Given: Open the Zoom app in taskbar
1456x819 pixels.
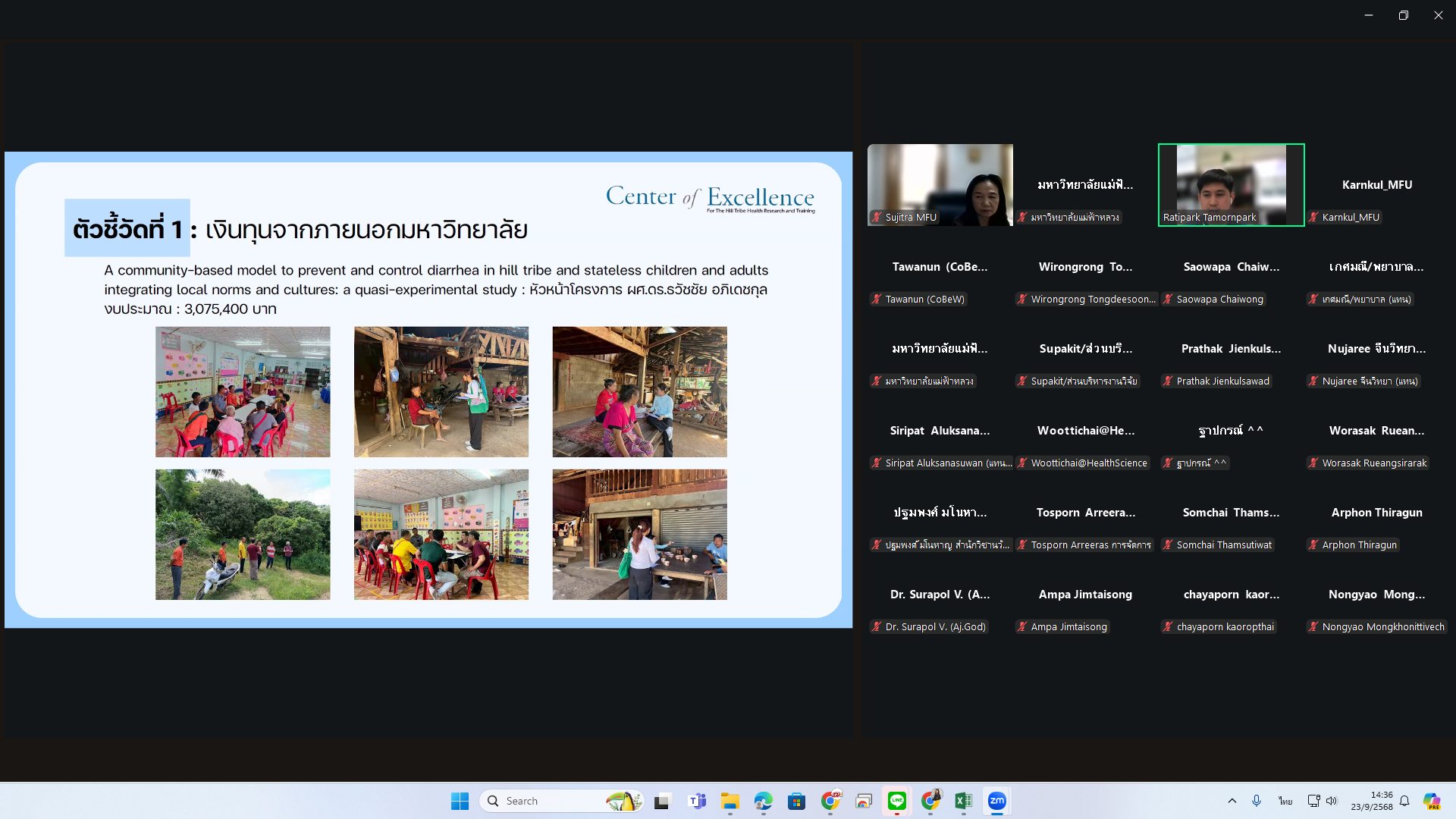Looking at the screenshot, I should point(996,801).
